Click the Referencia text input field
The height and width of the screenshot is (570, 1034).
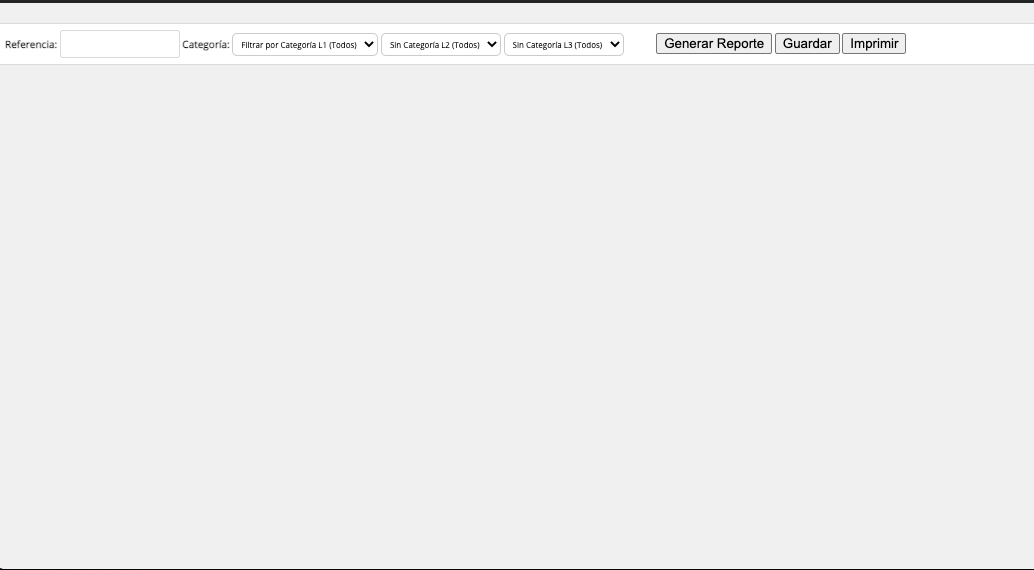pos(120,44)
